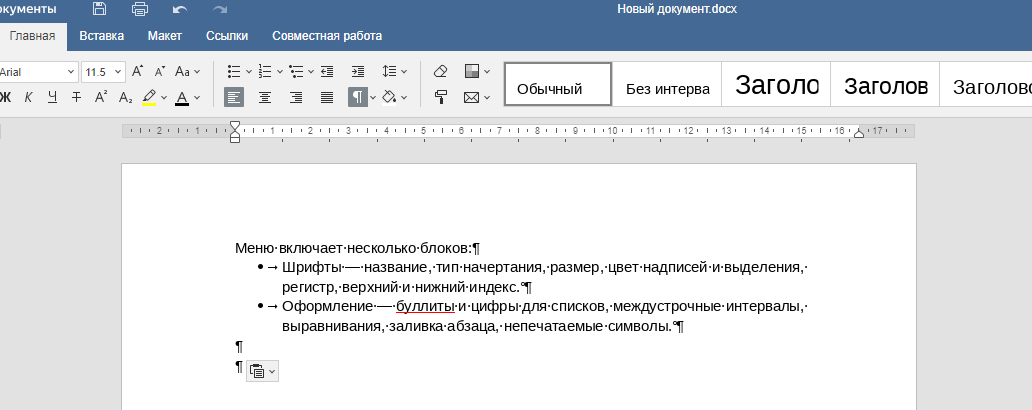1032x410 pixels.
Task: Apply a bulleted list
Action: 234,71
